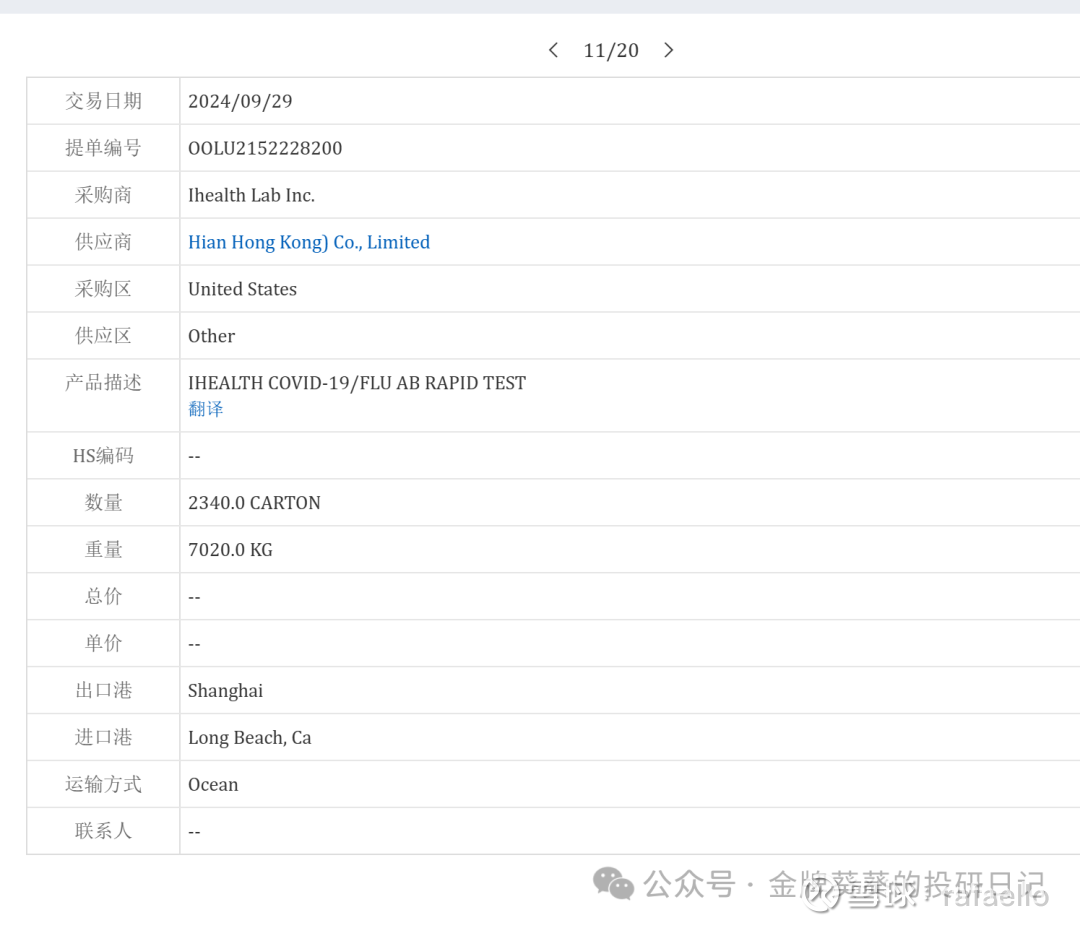The width and height of the screenshot is (1080, 928).
Task: Click the 出口港 row label
Action: (103, 690)
